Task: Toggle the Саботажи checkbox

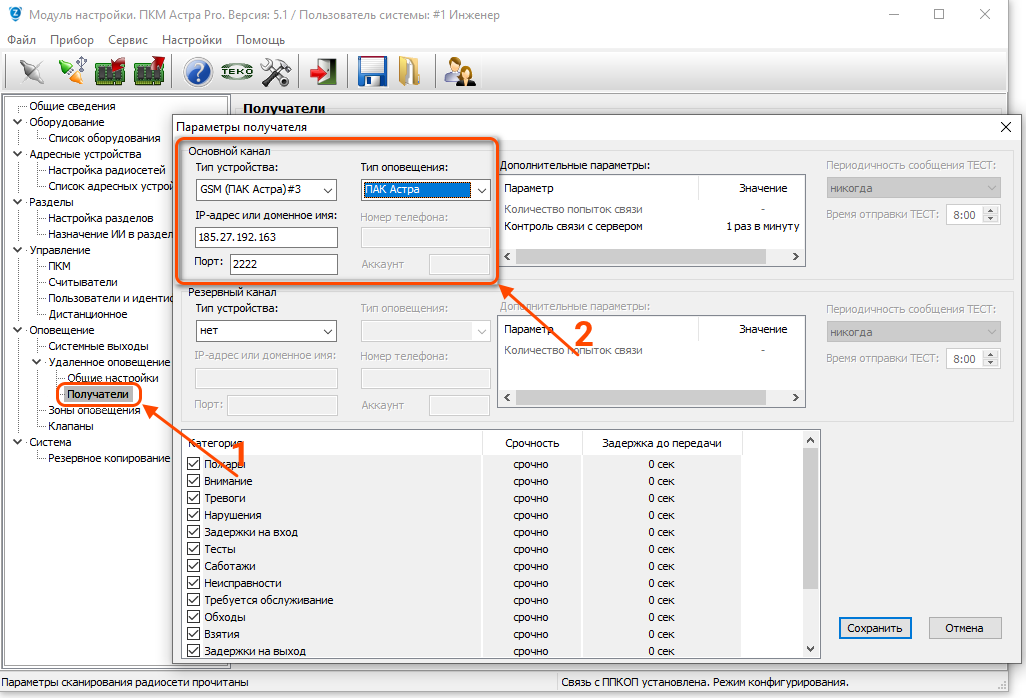Action: [x=194, y=566]
